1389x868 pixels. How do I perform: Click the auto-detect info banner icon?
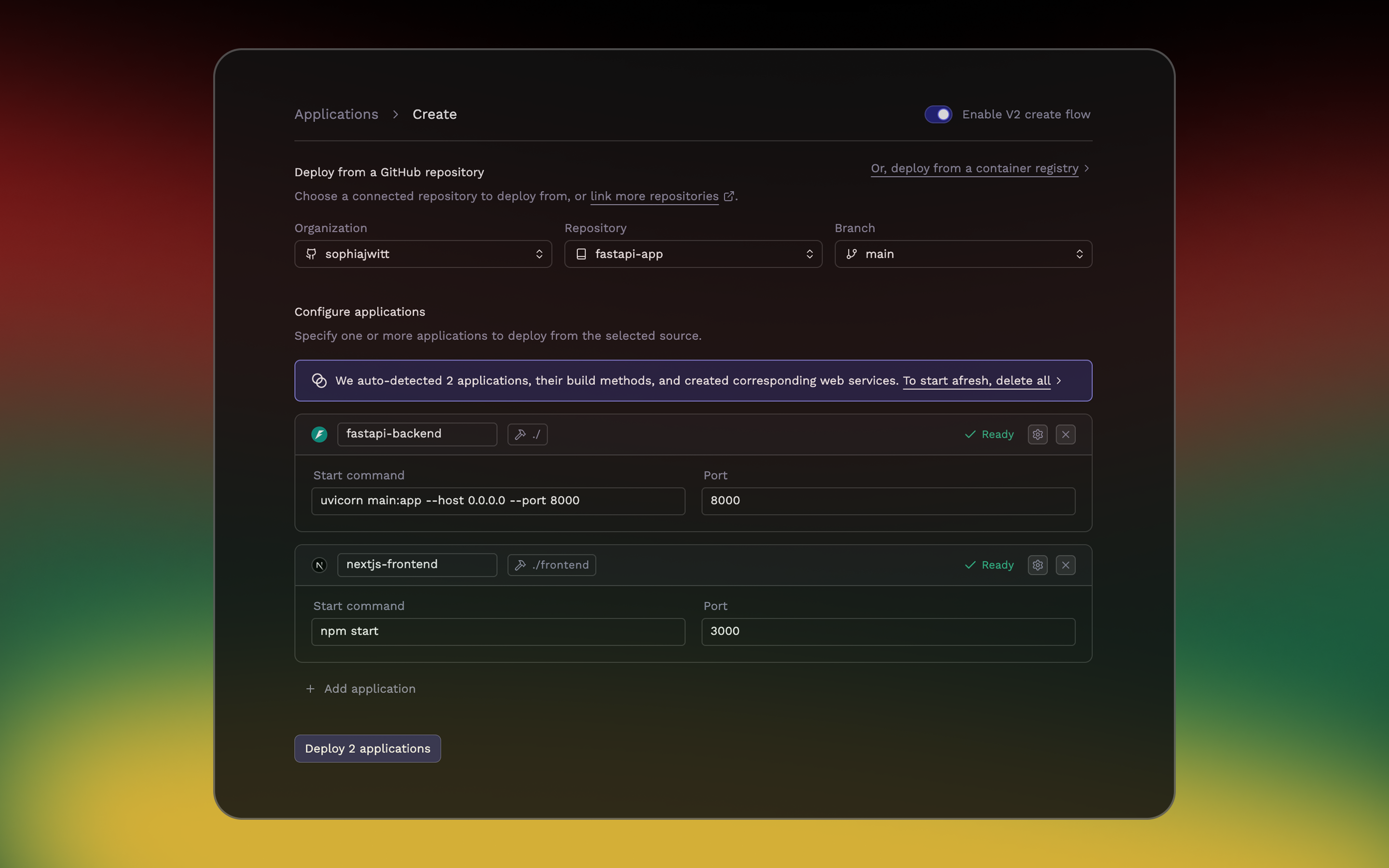[x=319, y=380]
